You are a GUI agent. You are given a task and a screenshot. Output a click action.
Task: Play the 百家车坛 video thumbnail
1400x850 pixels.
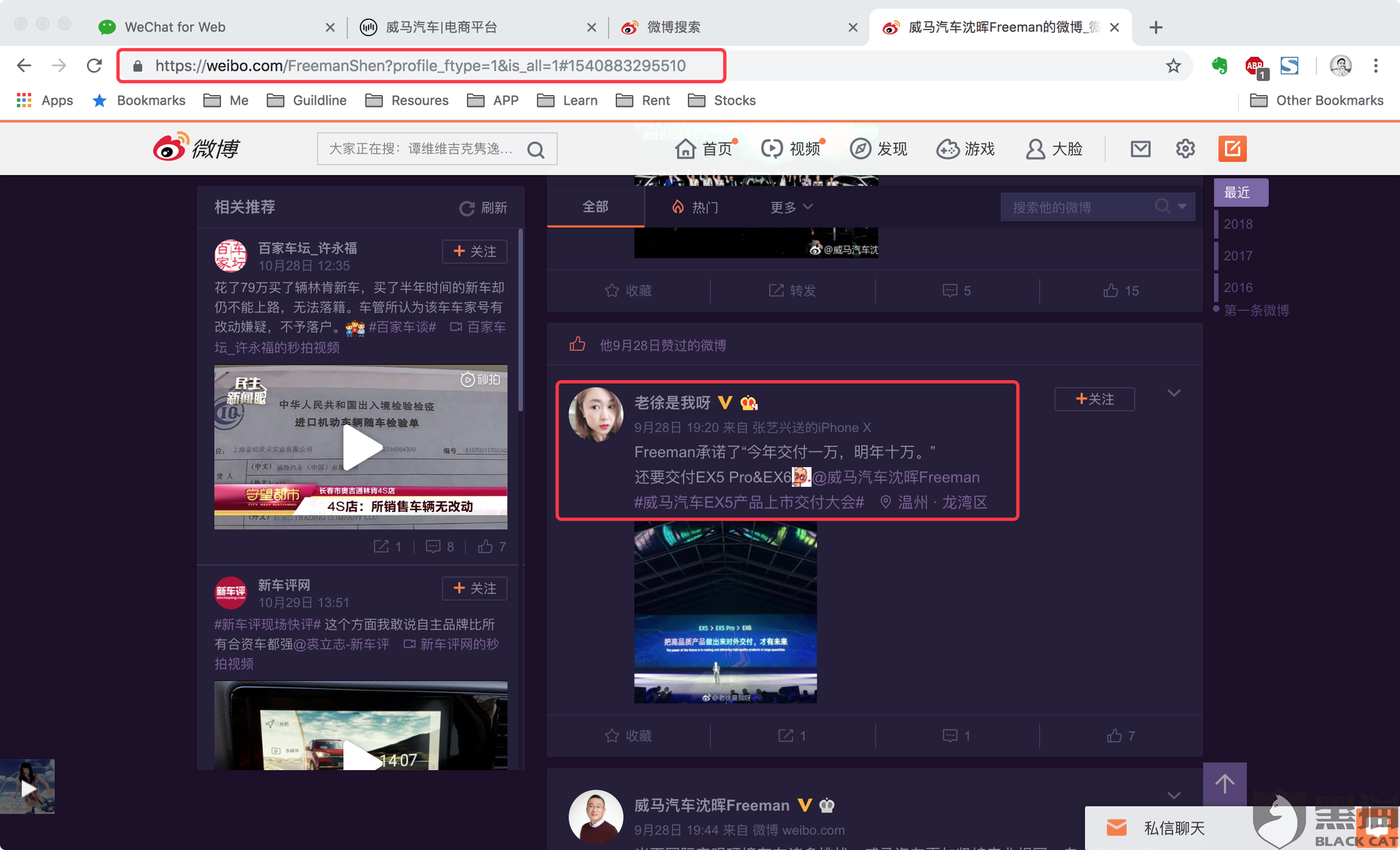click(361, 447)
